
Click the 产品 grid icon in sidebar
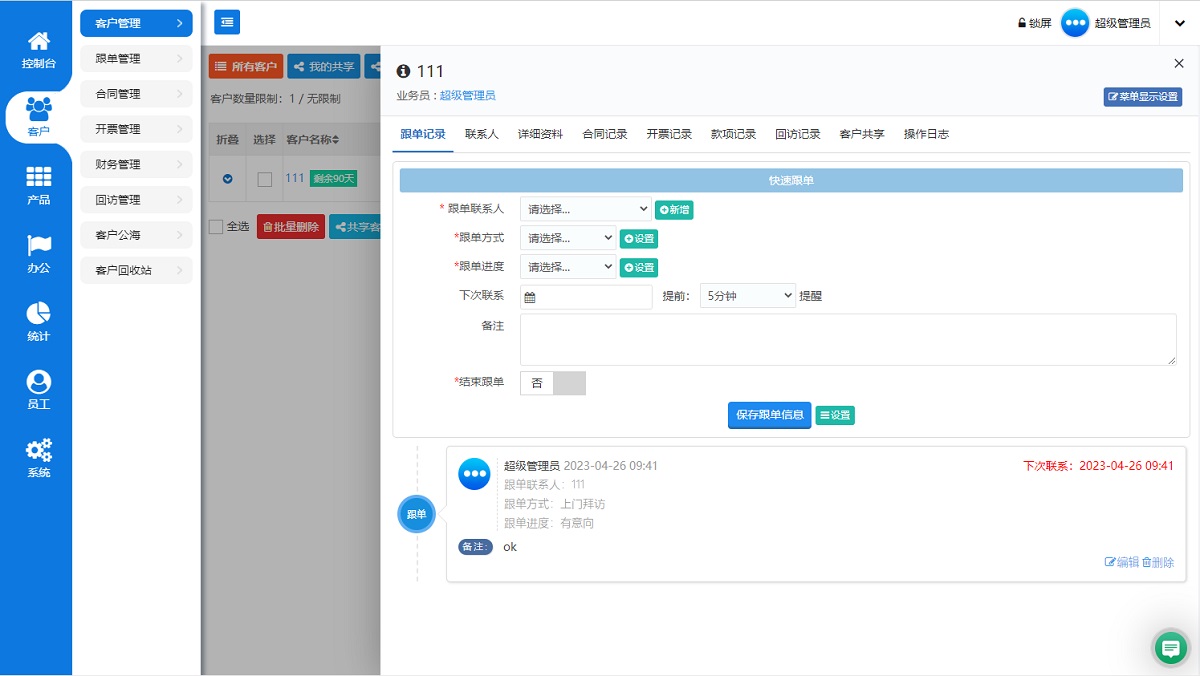(x=38, y=178)
